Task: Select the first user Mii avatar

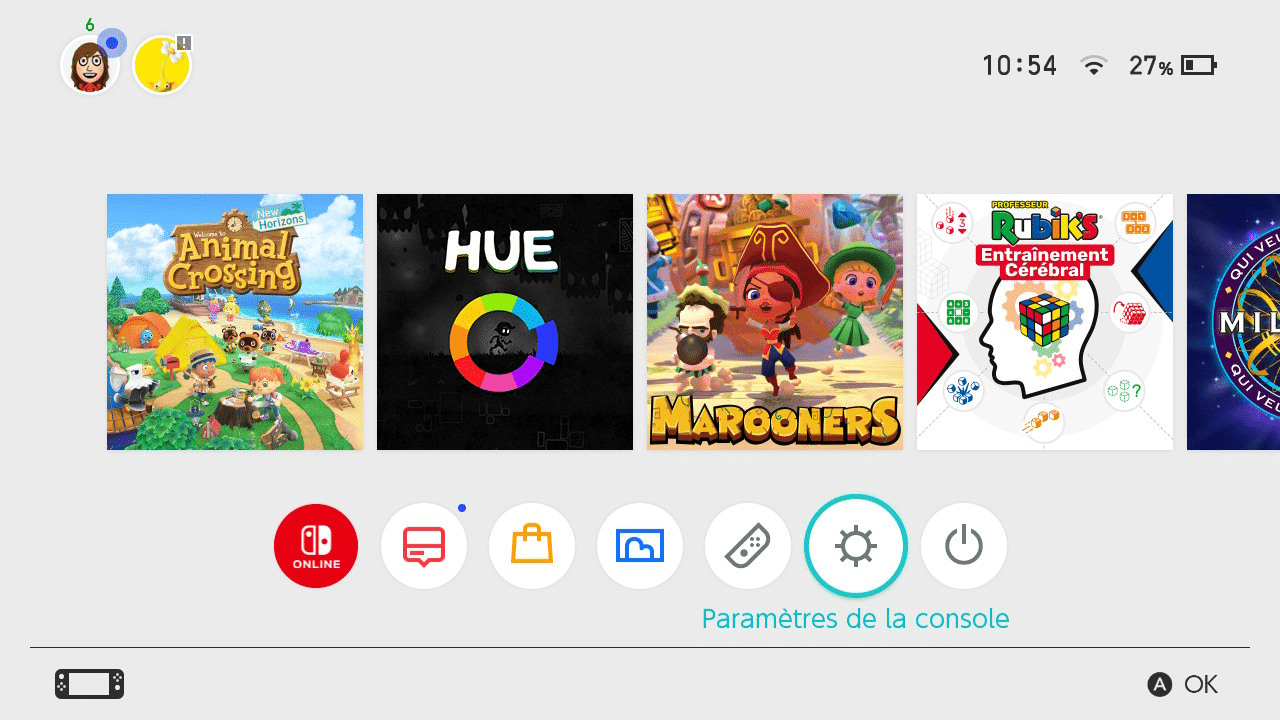Action: (90, 66)
